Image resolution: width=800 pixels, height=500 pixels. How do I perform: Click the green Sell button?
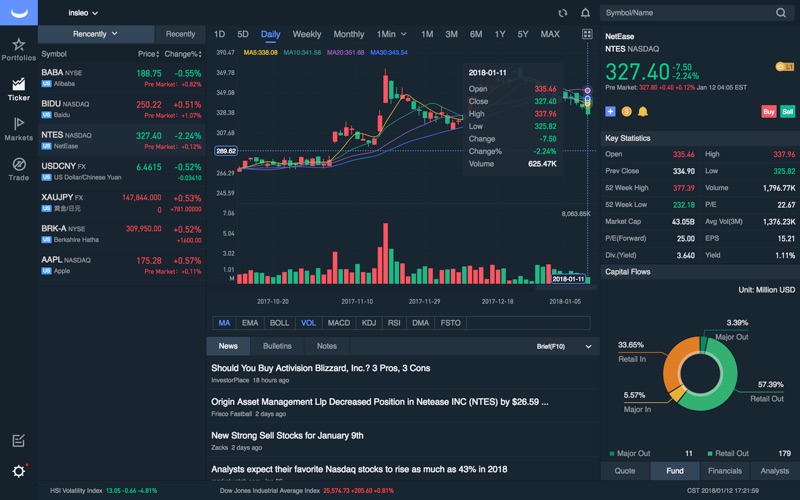tap(787, 112)
